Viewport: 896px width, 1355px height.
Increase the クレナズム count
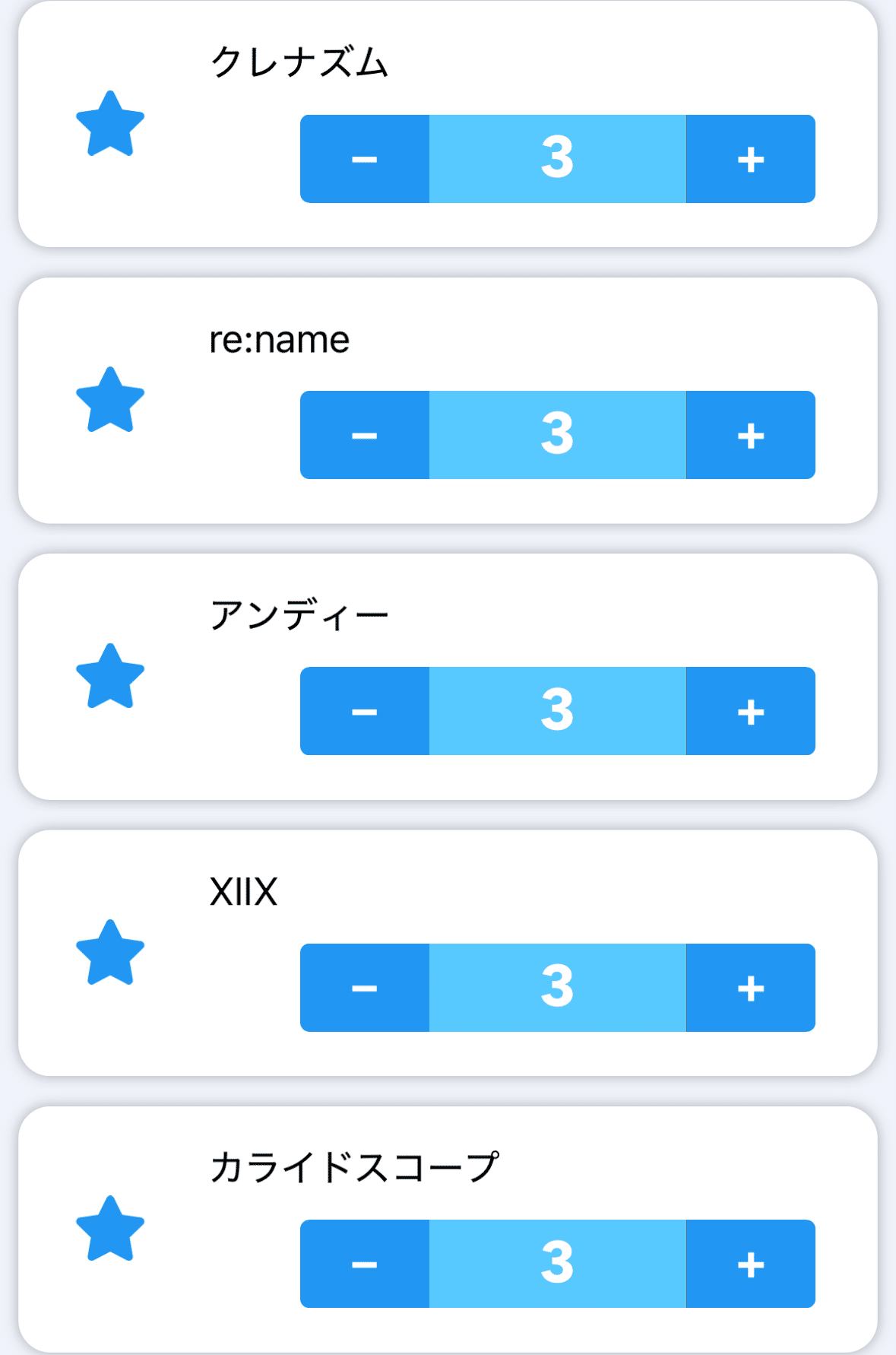(750, 159)
